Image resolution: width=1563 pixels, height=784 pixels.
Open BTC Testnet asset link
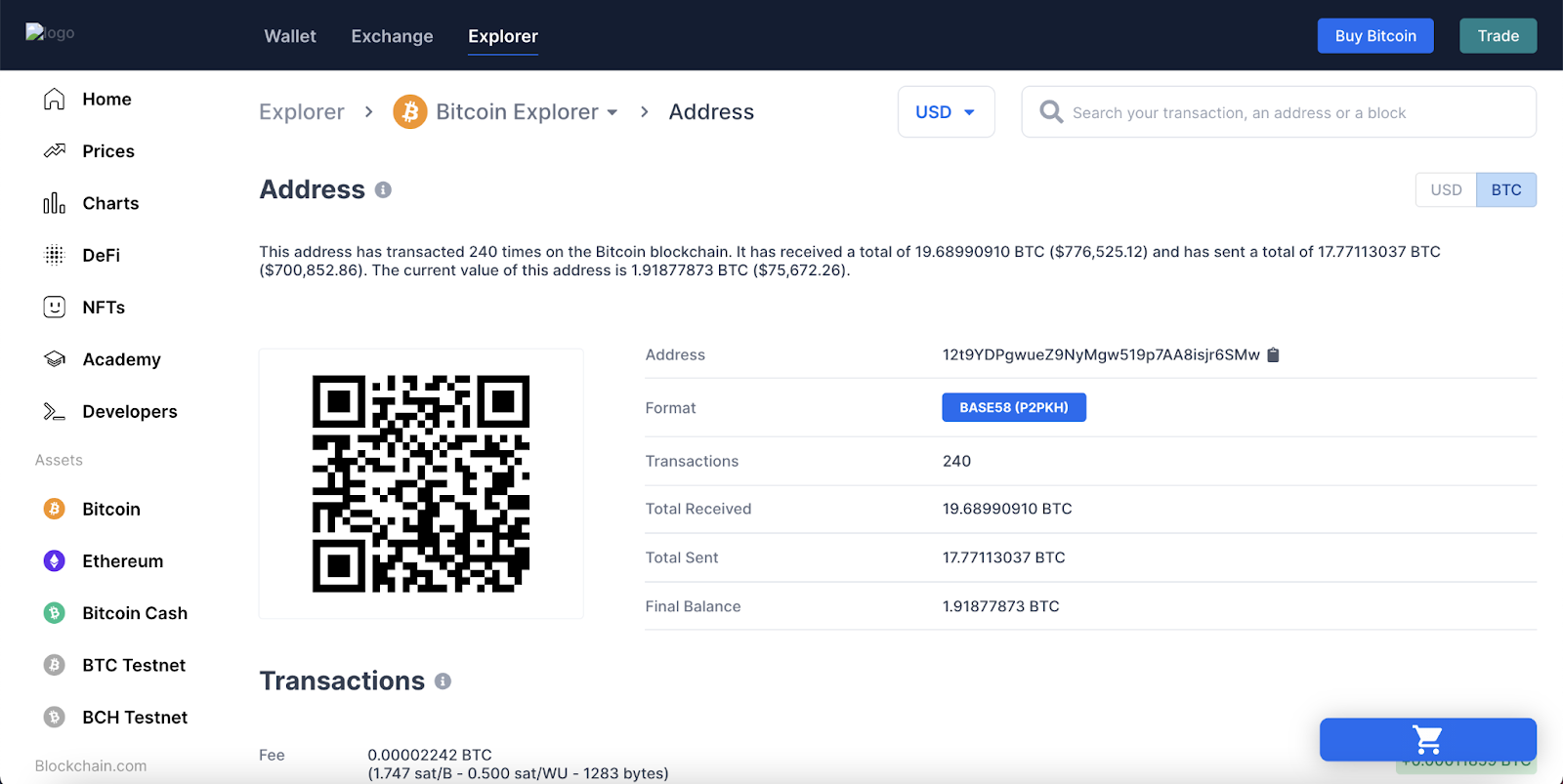[134, 665]
